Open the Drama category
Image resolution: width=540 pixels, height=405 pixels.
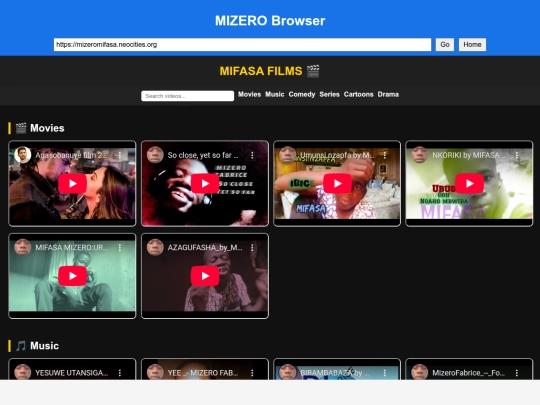click(388, 94)
